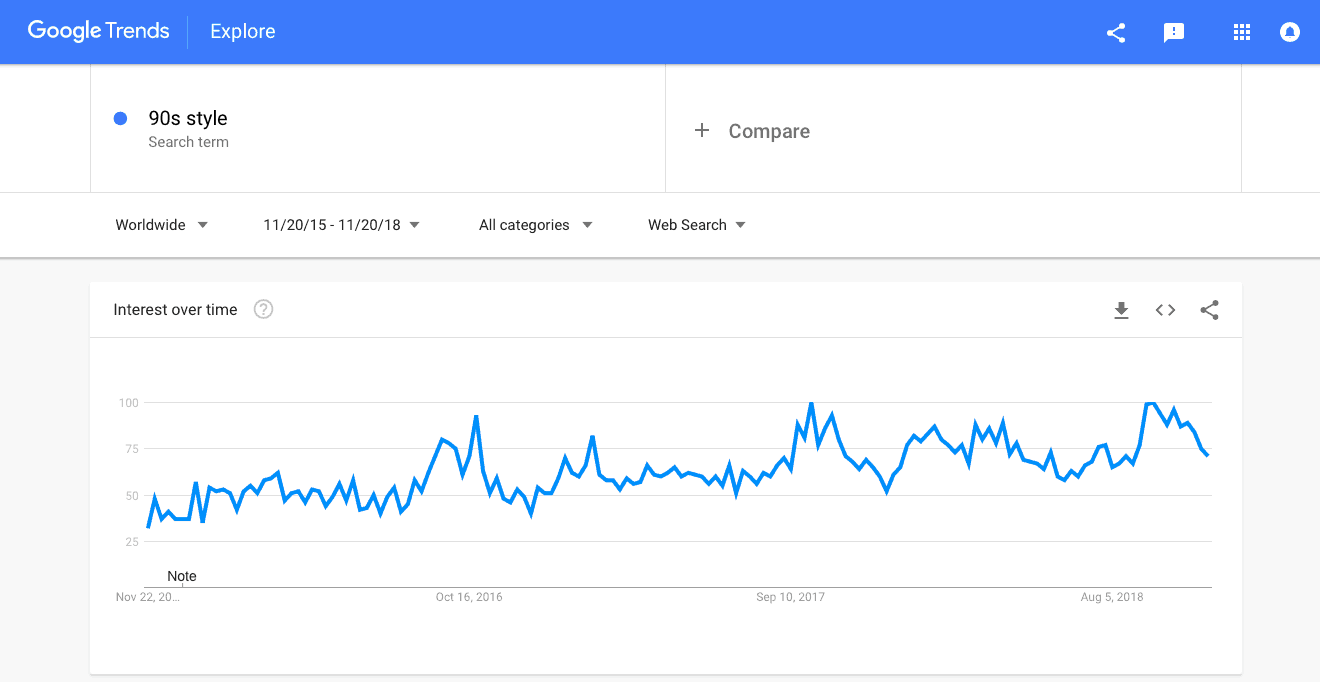Click the Compare button
Screen dimensions: 1320x682
tap(752, 131)
